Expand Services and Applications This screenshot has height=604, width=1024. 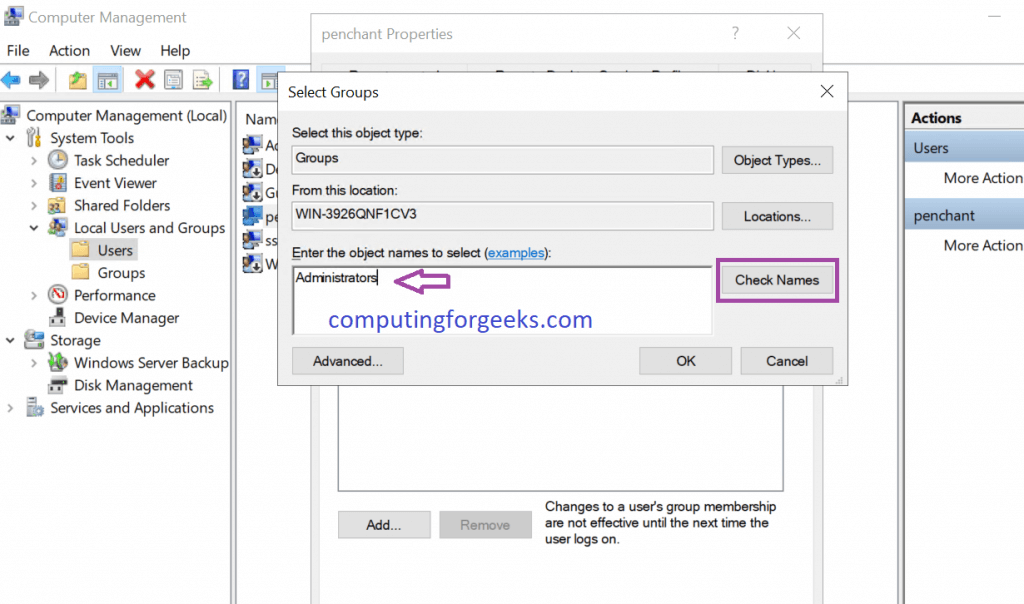point(12,407)
